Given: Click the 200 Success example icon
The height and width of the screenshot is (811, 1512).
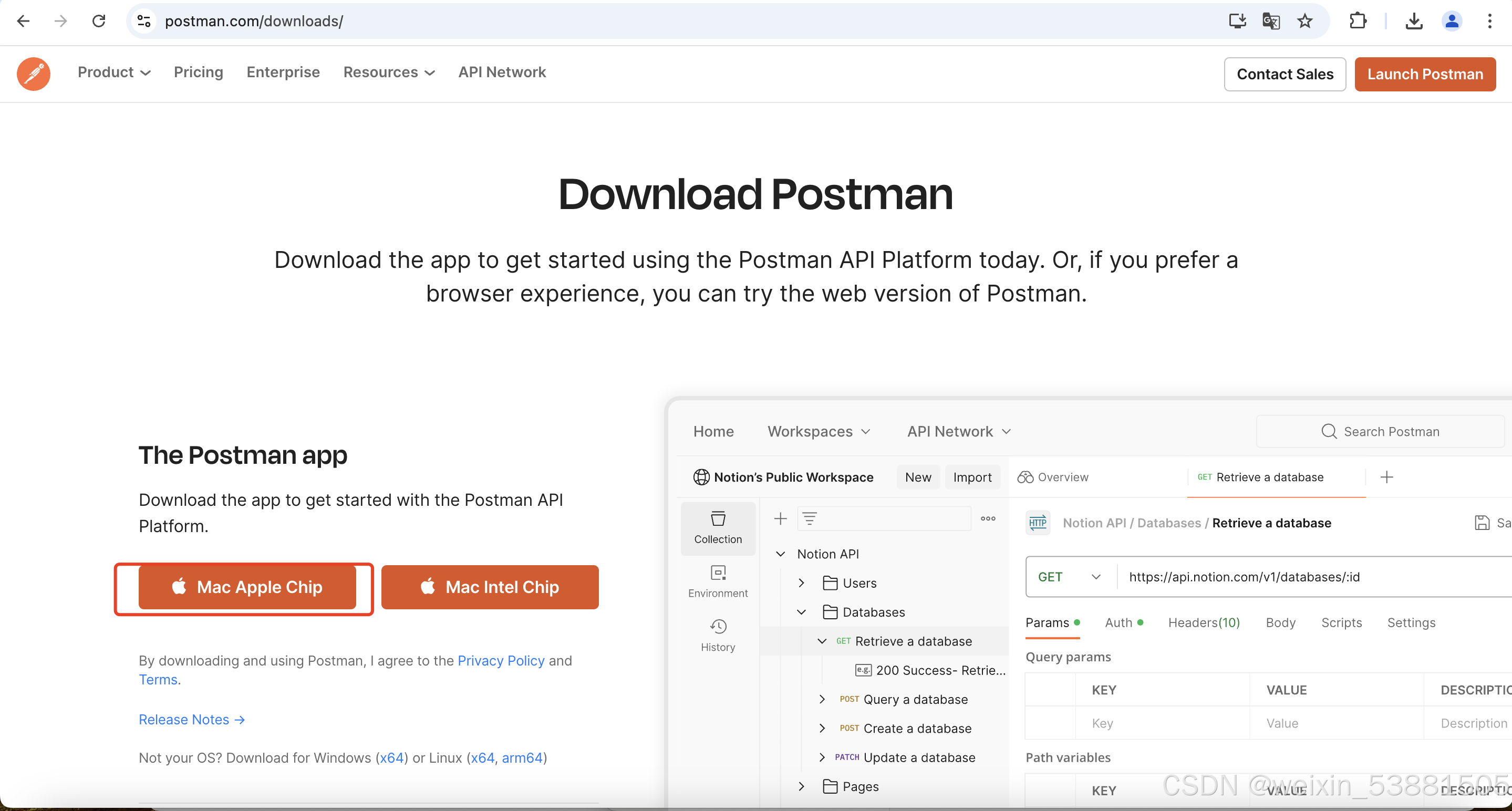Looking at the screenshot, I should pyautogui.click(x=863, y=670).
